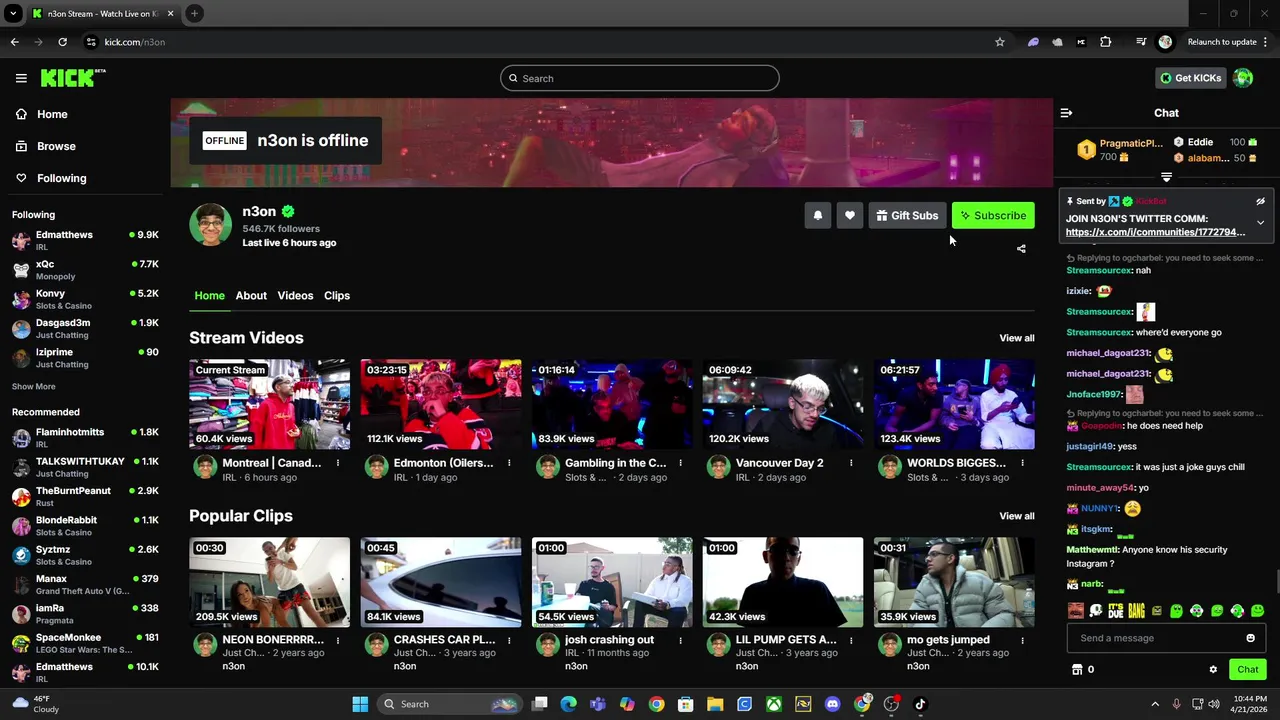Viewport: 1280px width, 720px height.
Task: Click the heart follow icon
Action: 850,215
